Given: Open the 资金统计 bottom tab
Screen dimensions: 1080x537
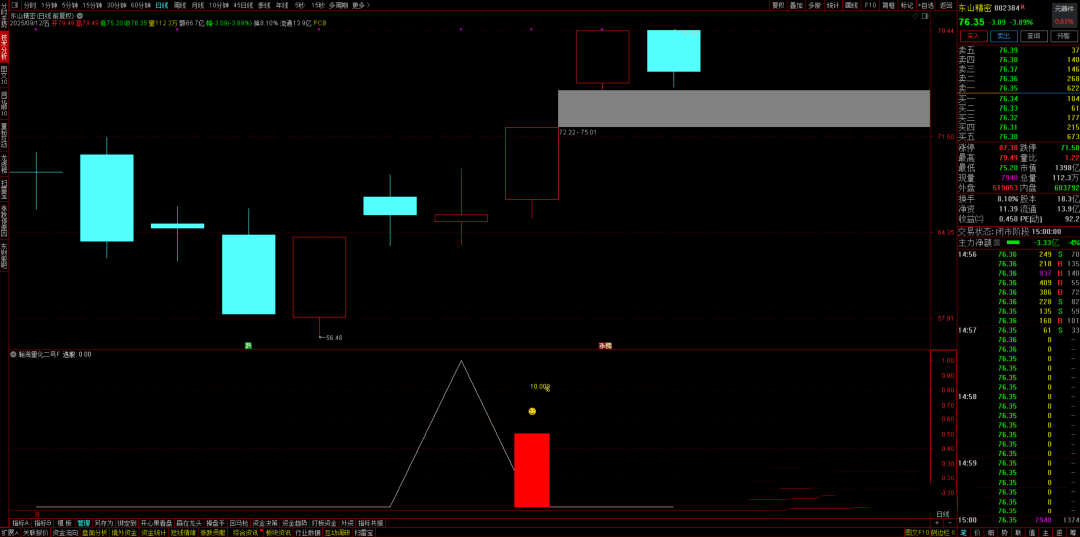Looking at the screenshot, I should coord(154,532).
